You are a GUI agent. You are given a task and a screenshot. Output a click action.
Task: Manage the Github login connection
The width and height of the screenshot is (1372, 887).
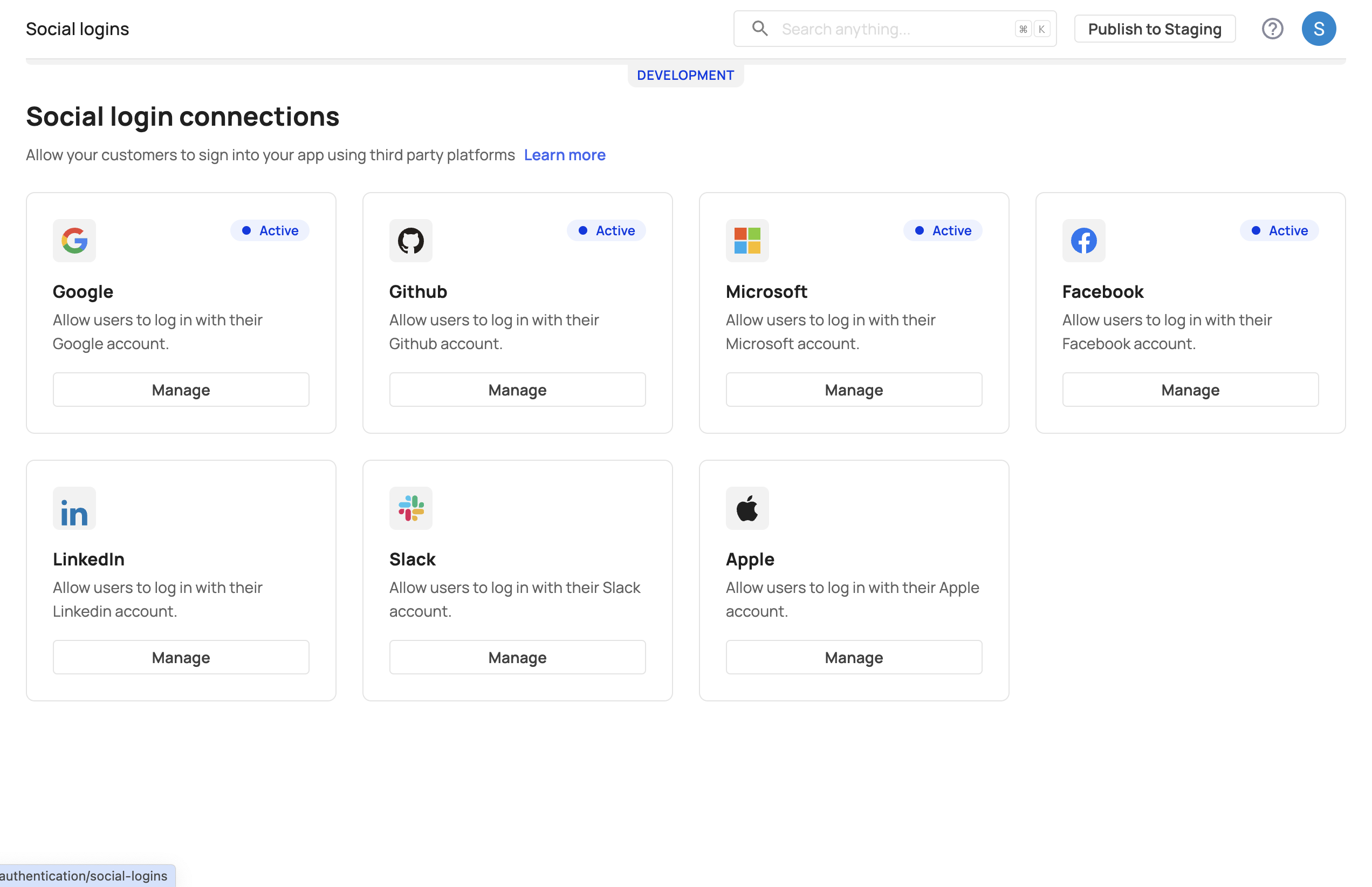coord(517,390)
